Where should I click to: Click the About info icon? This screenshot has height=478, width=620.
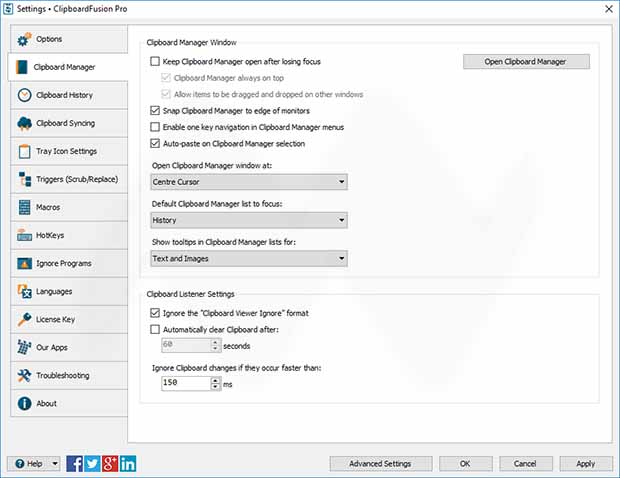pos(24,404)
